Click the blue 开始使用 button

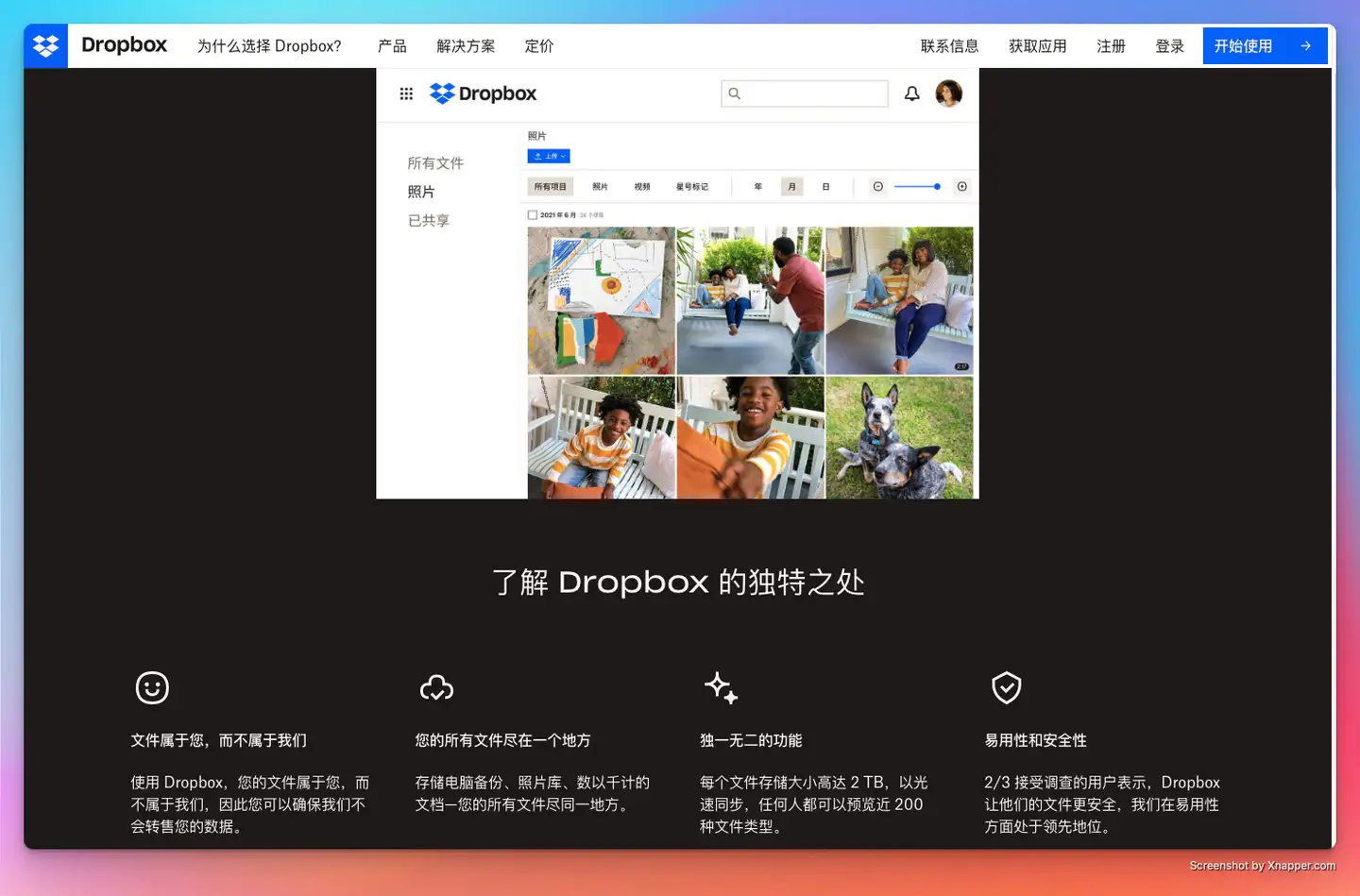(1265, 46)
